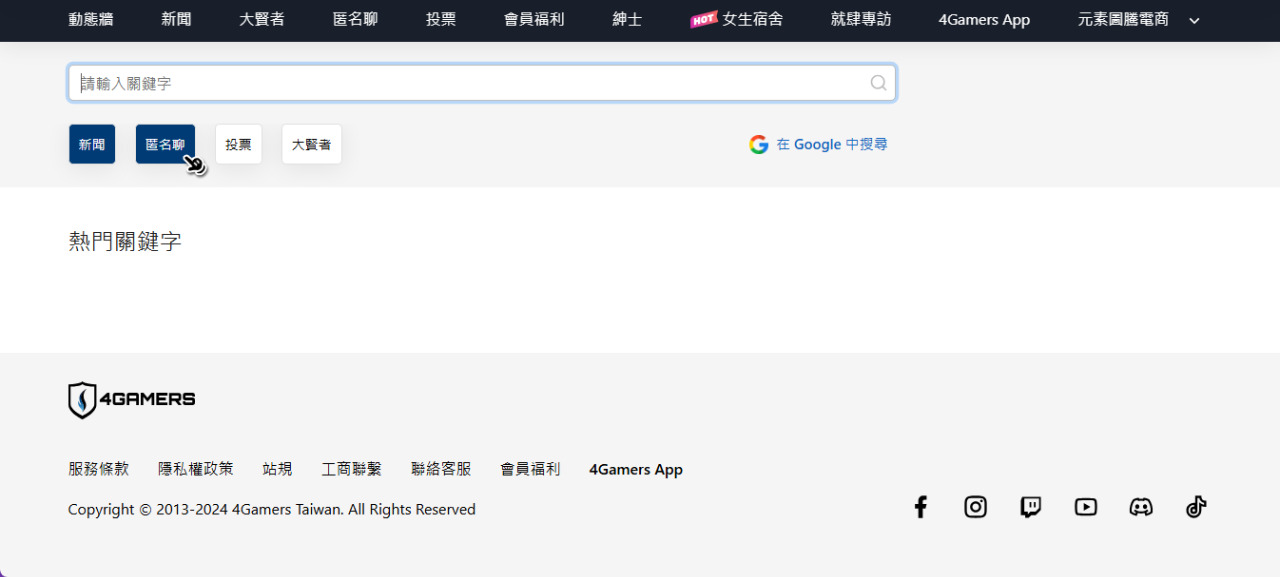Search with 在 Google 中搜尋 link
Screen dimensions: 1280x577
(x=818, y=144)
